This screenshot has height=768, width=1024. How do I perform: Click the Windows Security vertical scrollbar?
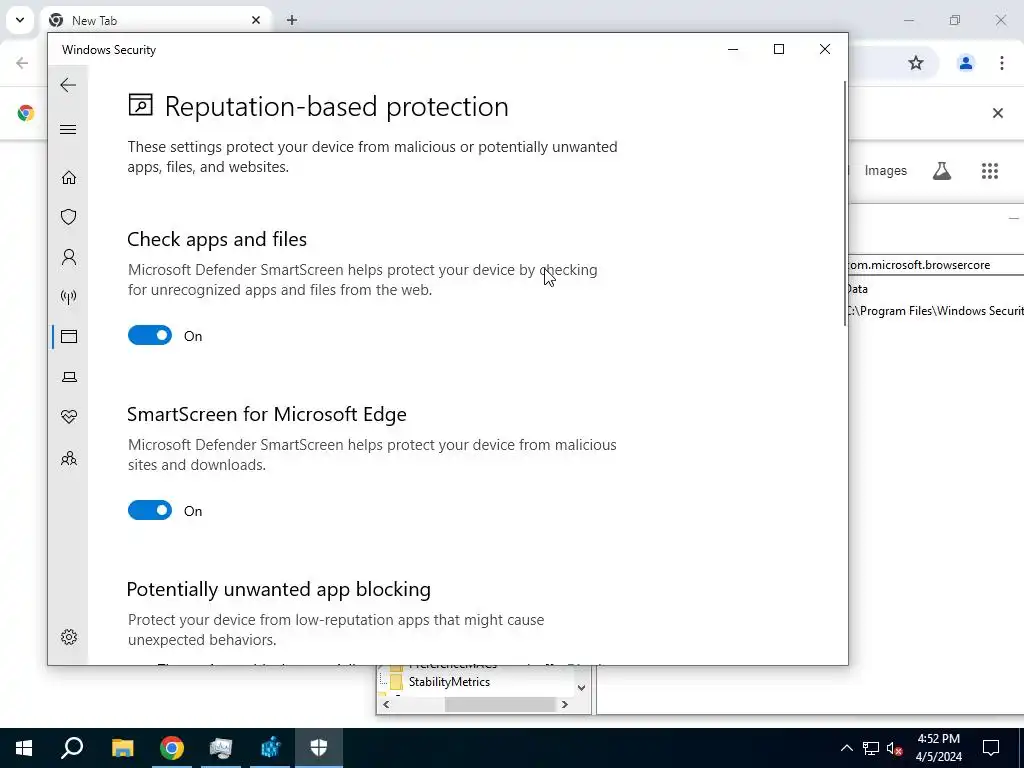(845, 202)
